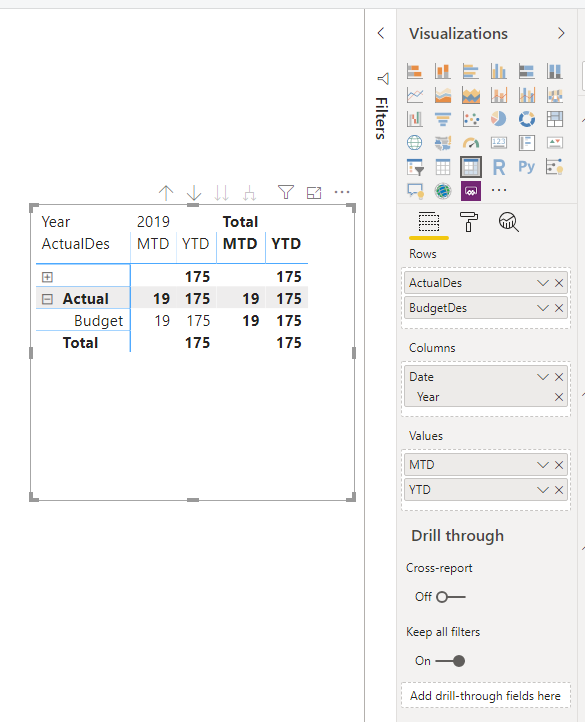
Task: Select the funnel chart visual
Action: pyautogui.click(x=443, y=119)
